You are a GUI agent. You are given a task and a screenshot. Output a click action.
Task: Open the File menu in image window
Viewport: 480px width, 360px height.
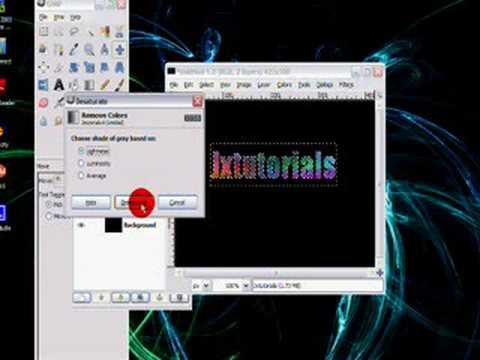(x=174, y=85)
